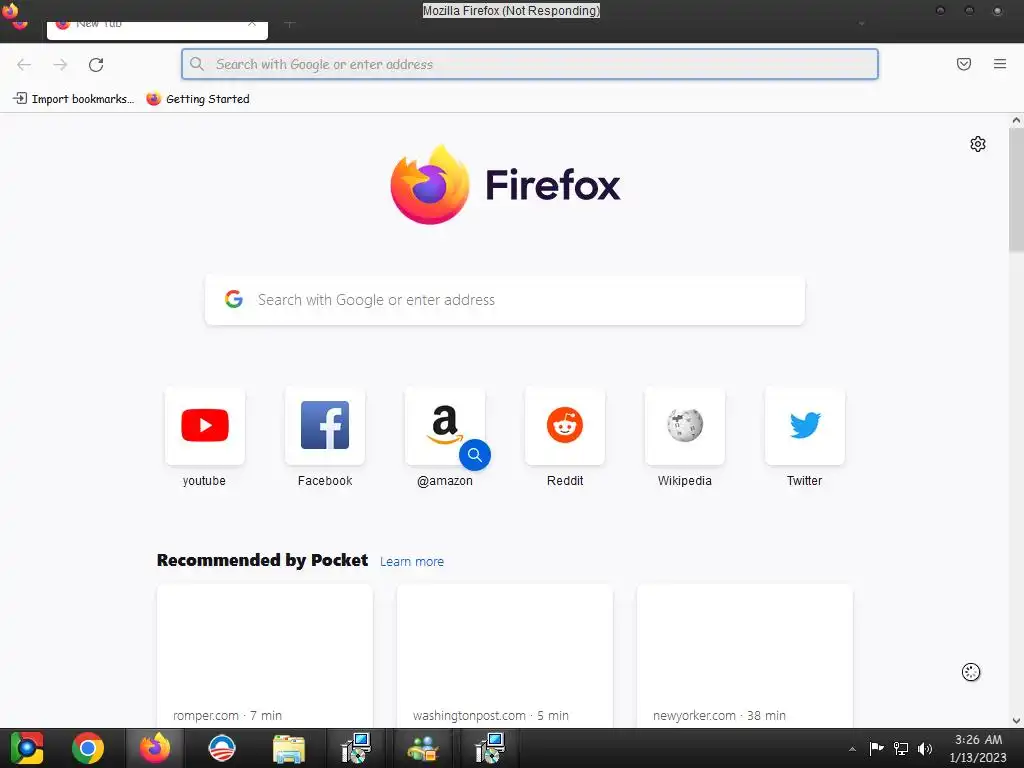The image size is (1024, 768).
Task: Click the round dotted icon near the bottom right
Action: pos(970,672)
